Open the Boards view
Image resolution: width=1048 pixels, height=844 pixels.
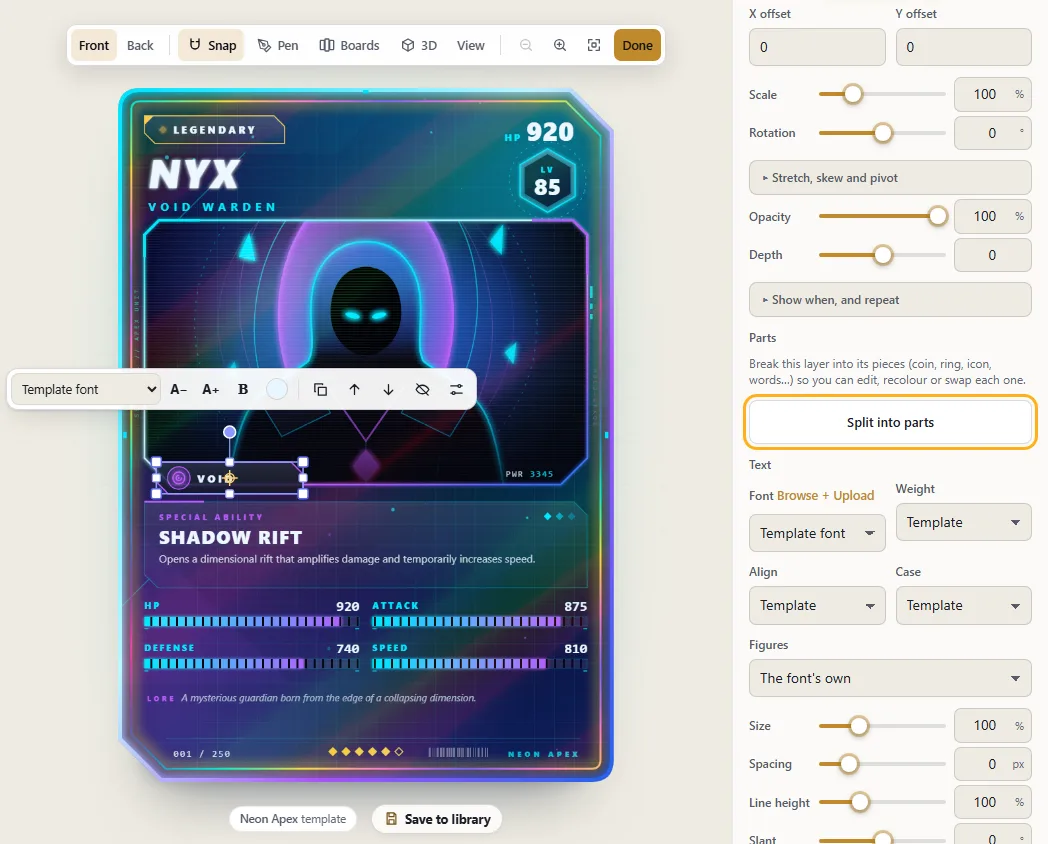point(350,45)
